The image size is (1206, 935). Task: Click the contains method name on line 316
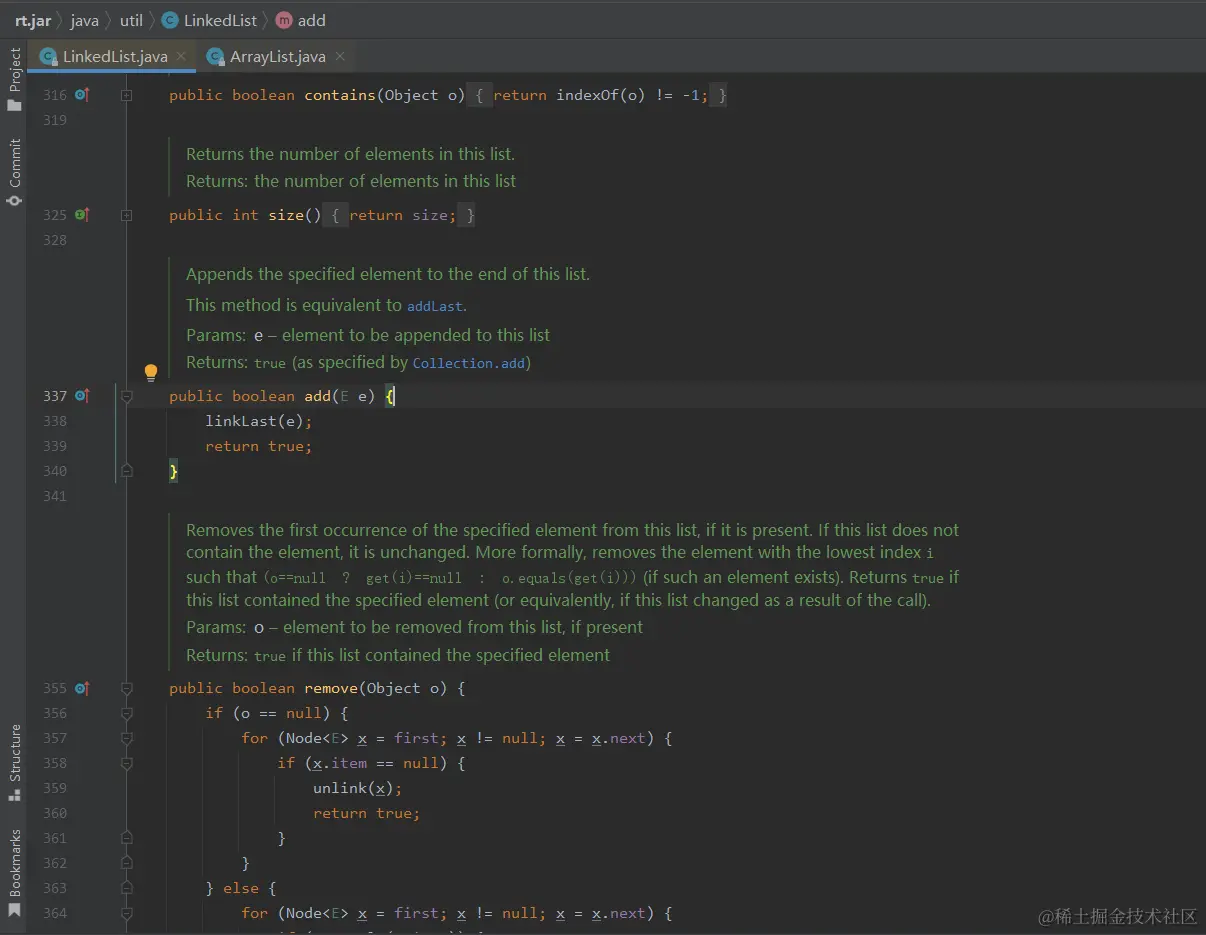click(340, 95)
